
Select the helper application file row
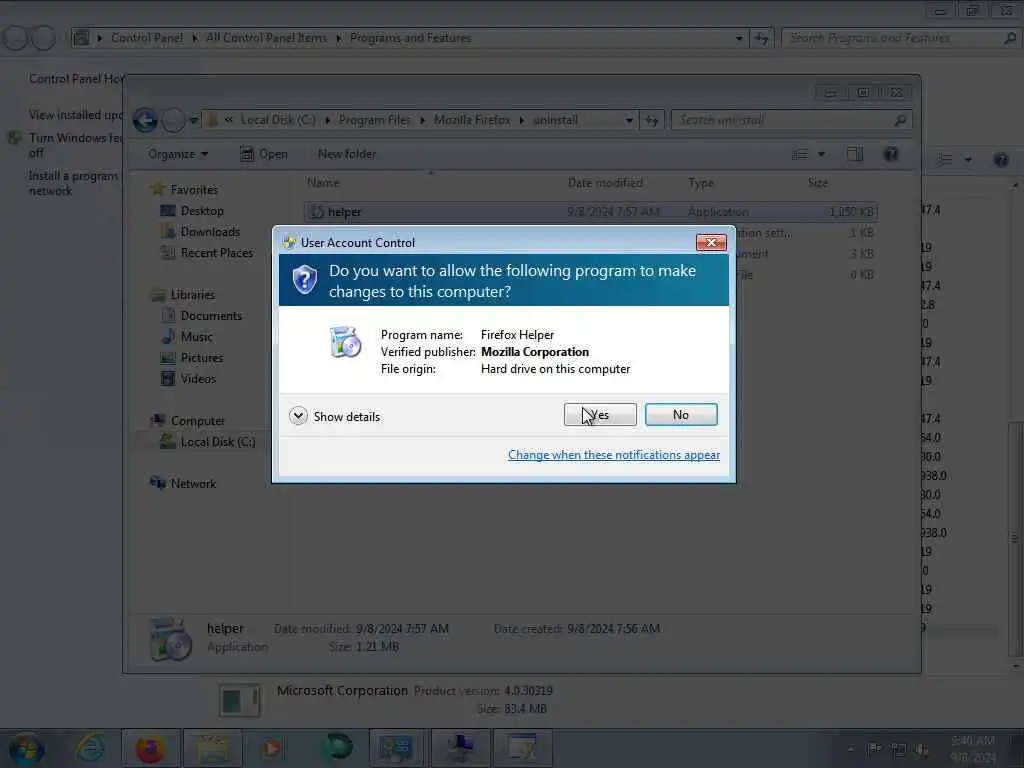(590, 212)
